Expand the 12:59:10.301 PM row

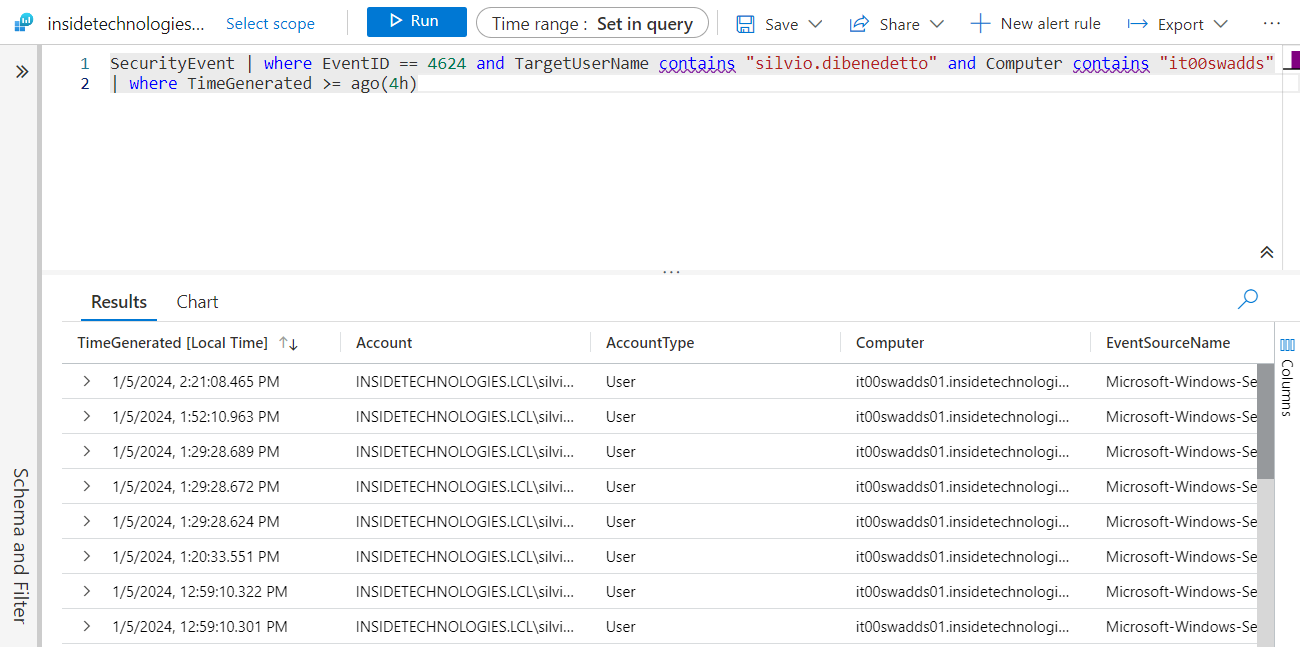[87, 626]
